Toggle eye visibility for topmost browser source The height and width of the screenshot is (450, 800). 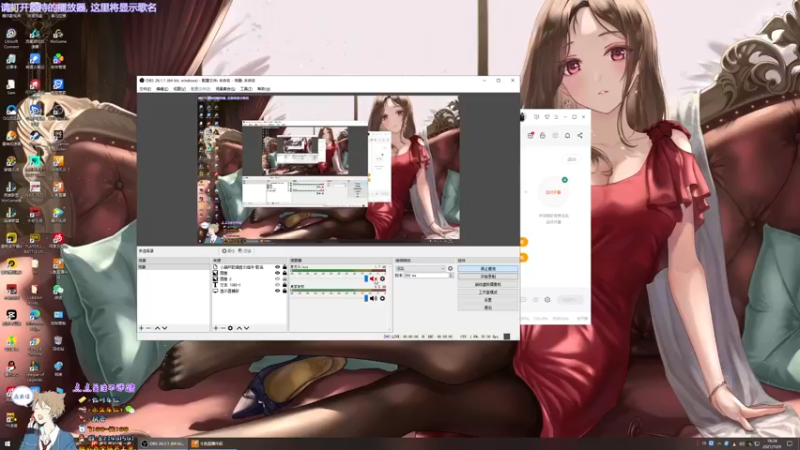278,267
